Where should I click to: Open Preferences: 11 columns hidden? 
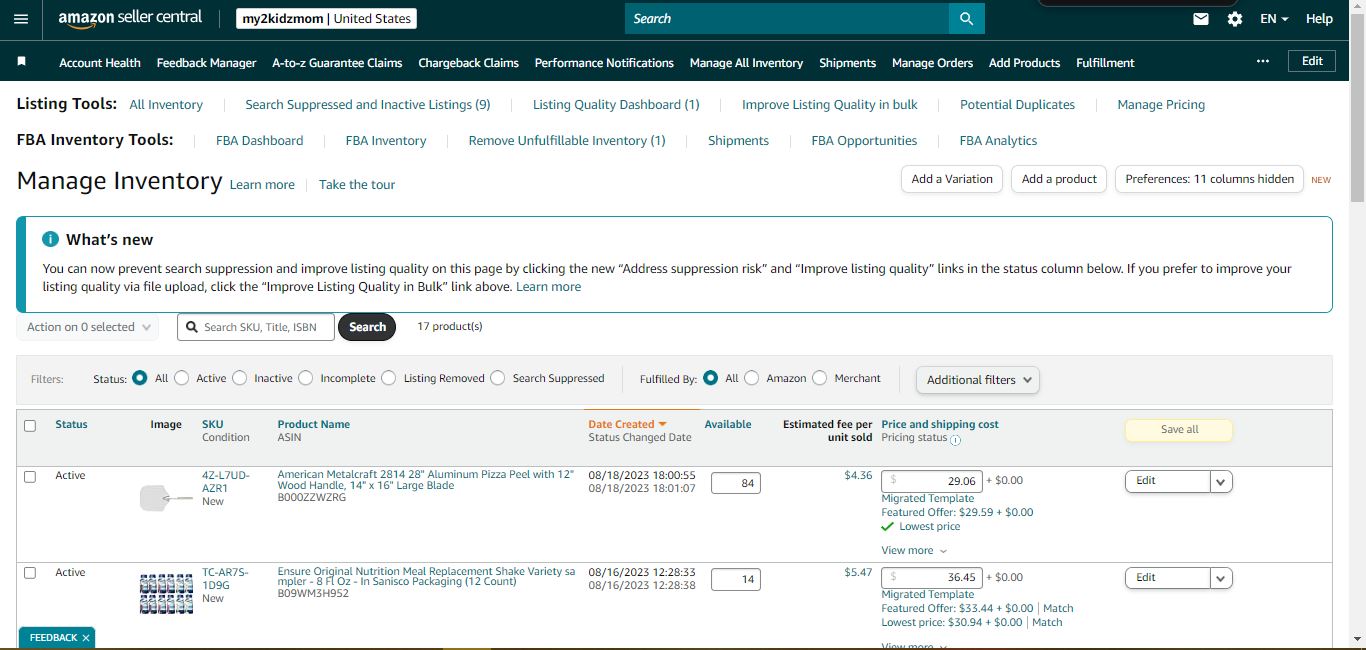tap(1209, 179)
